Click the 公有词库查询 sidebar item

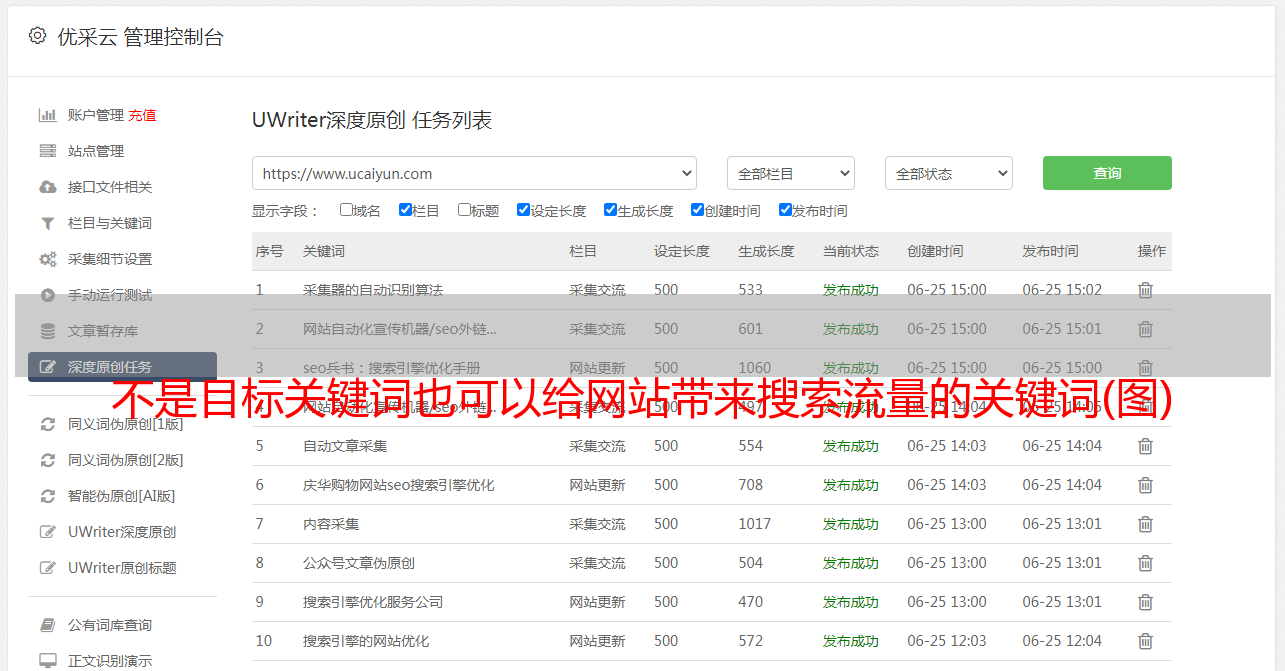click(x=110, y=625)
